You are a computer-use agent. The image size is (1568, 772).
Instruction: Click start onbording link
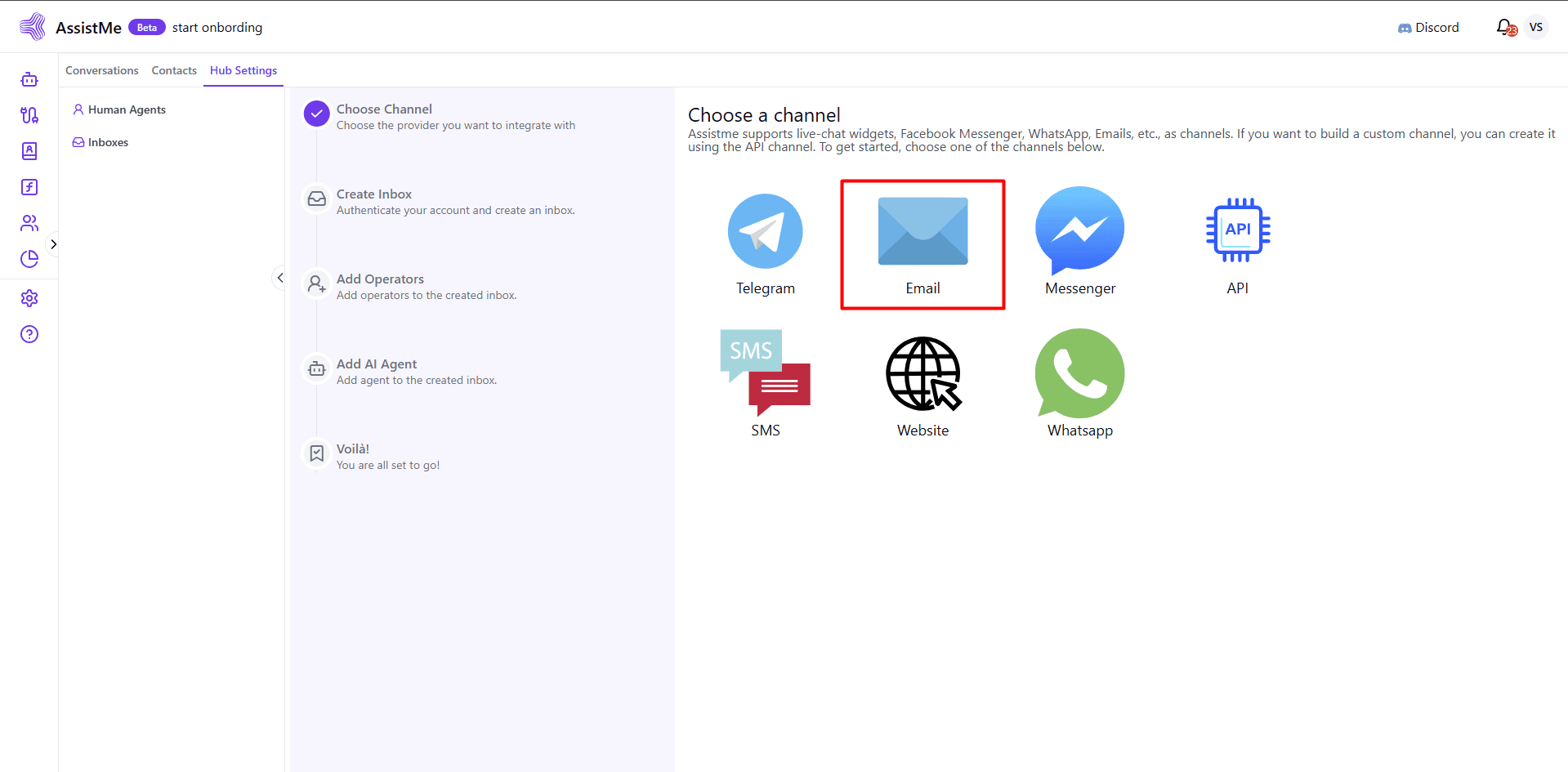coord(217,28)
